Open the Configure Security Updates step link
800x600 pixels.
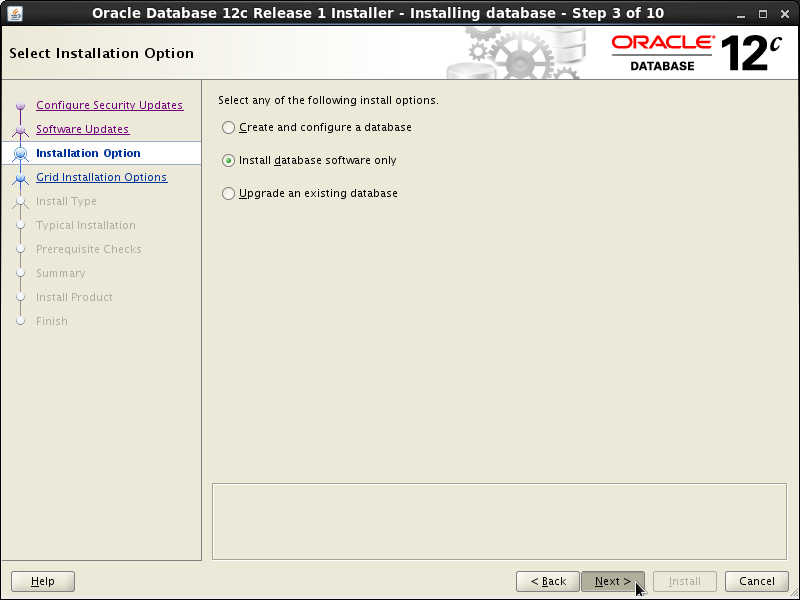[110, 105]
